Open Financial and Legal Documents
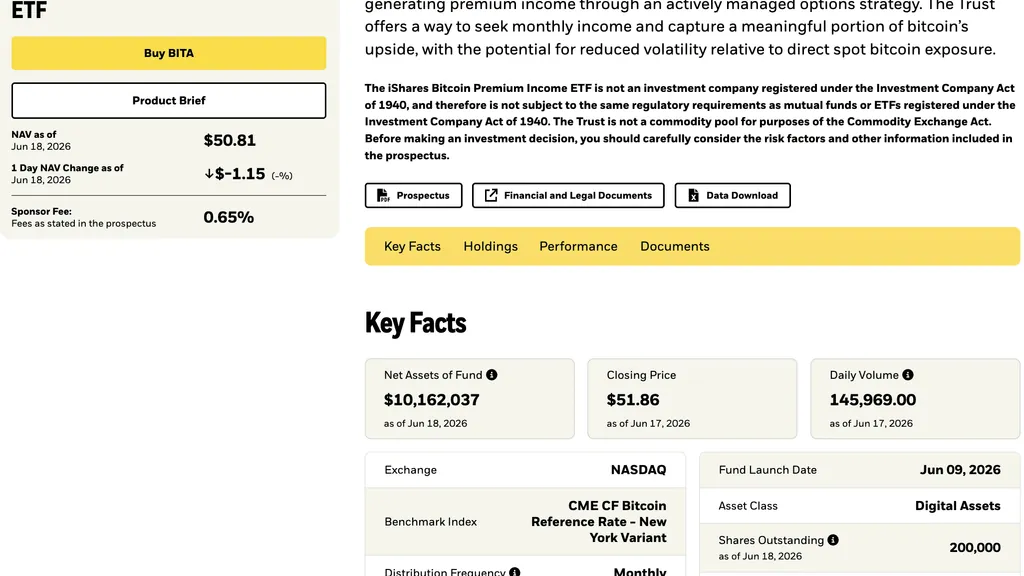The height and width of the screenshot is (576, 1024). point(568,195)
